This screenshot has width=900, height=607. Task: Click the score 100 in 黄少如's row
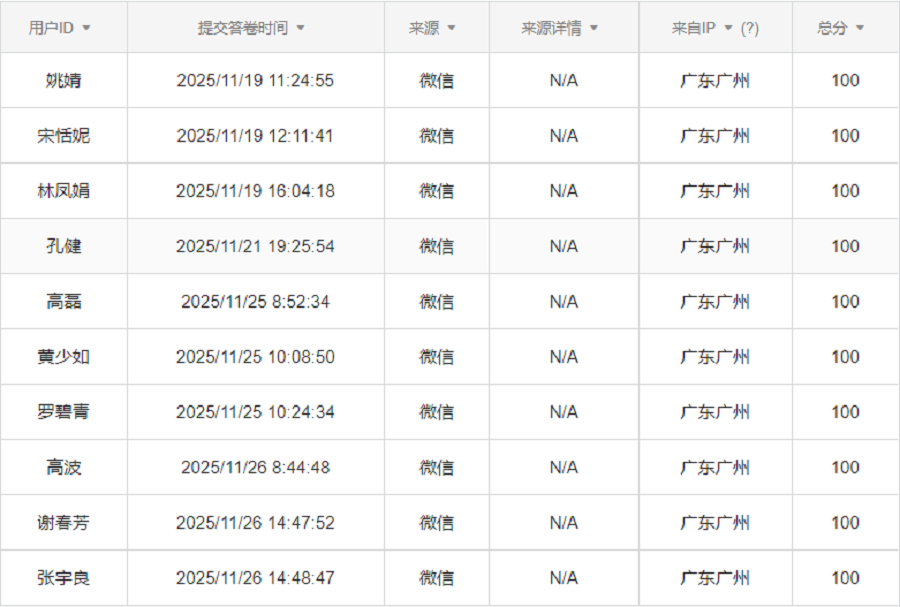(841, 356)
